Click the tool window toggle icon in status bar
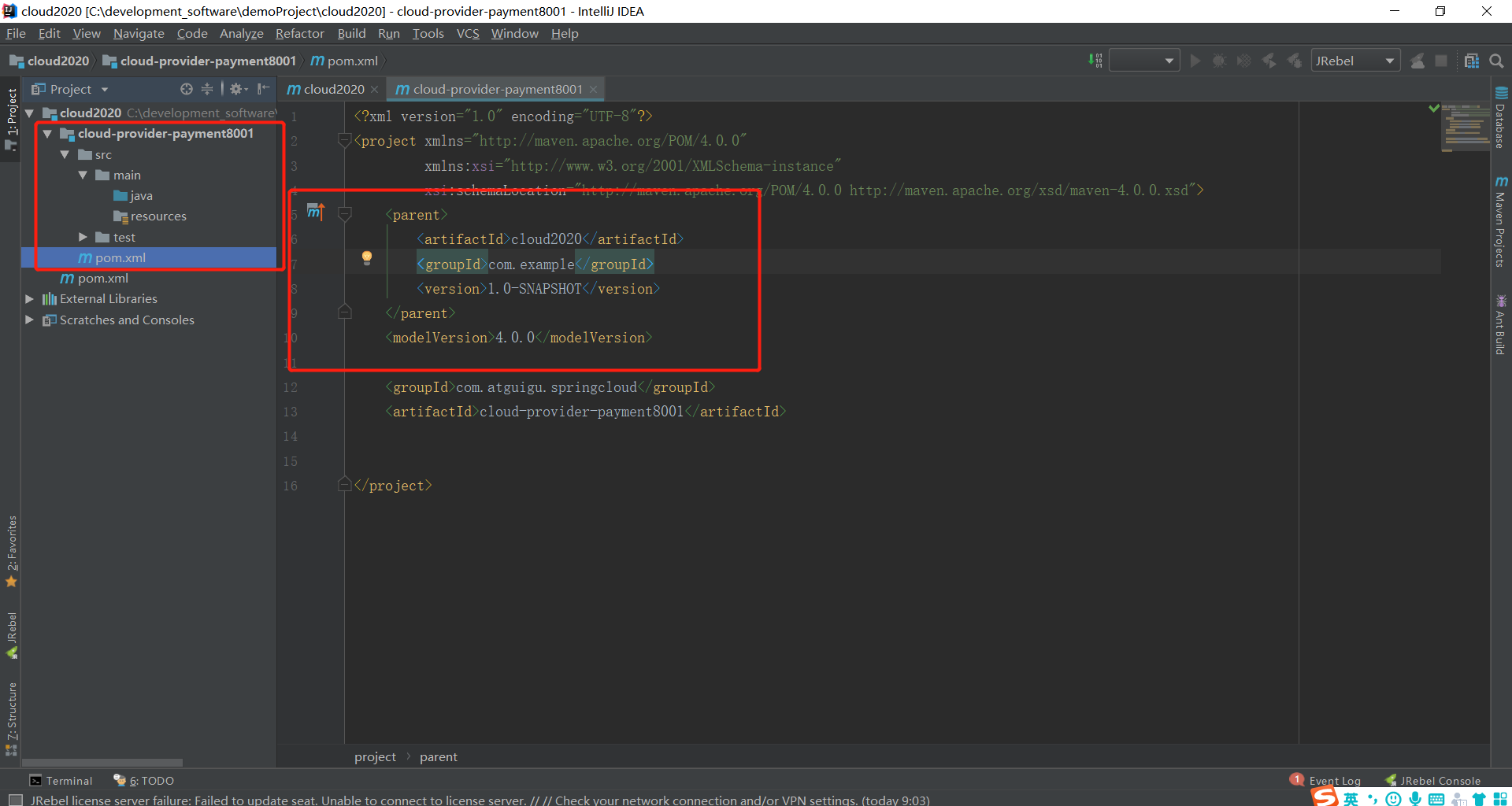Image resolution: width=1512 pixels, height=806 pixels. (15, 800)
